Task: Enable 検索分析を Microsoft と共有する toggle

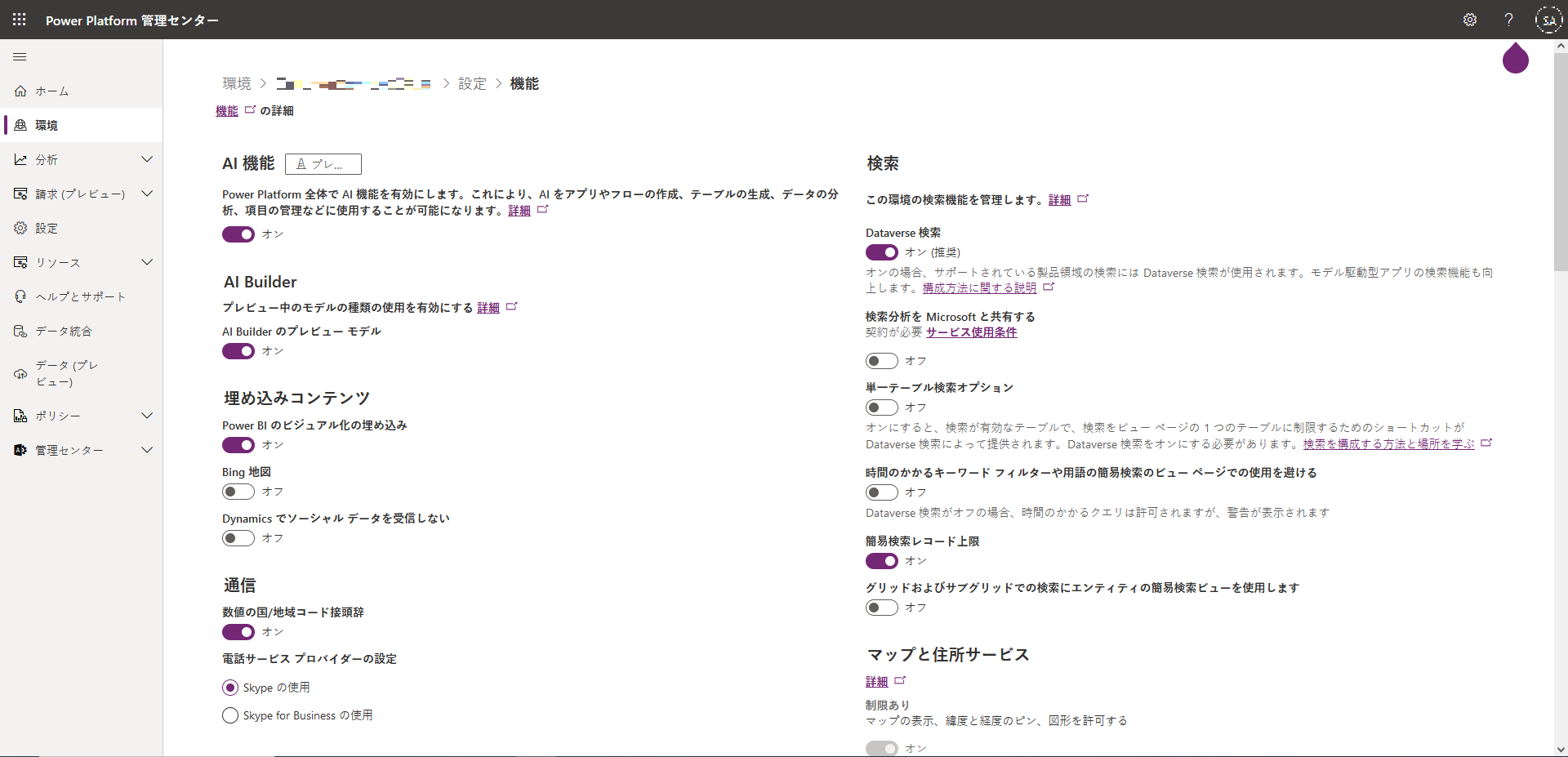Action: [x=882, y=361]
